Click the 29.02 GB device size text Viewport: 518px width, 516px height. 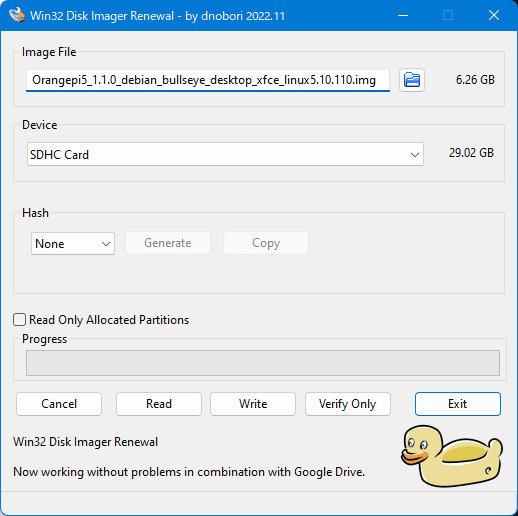point(471,153)
